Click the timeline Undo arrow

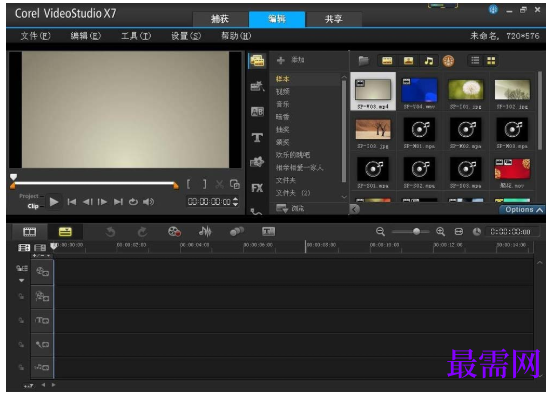click(111, 232)
